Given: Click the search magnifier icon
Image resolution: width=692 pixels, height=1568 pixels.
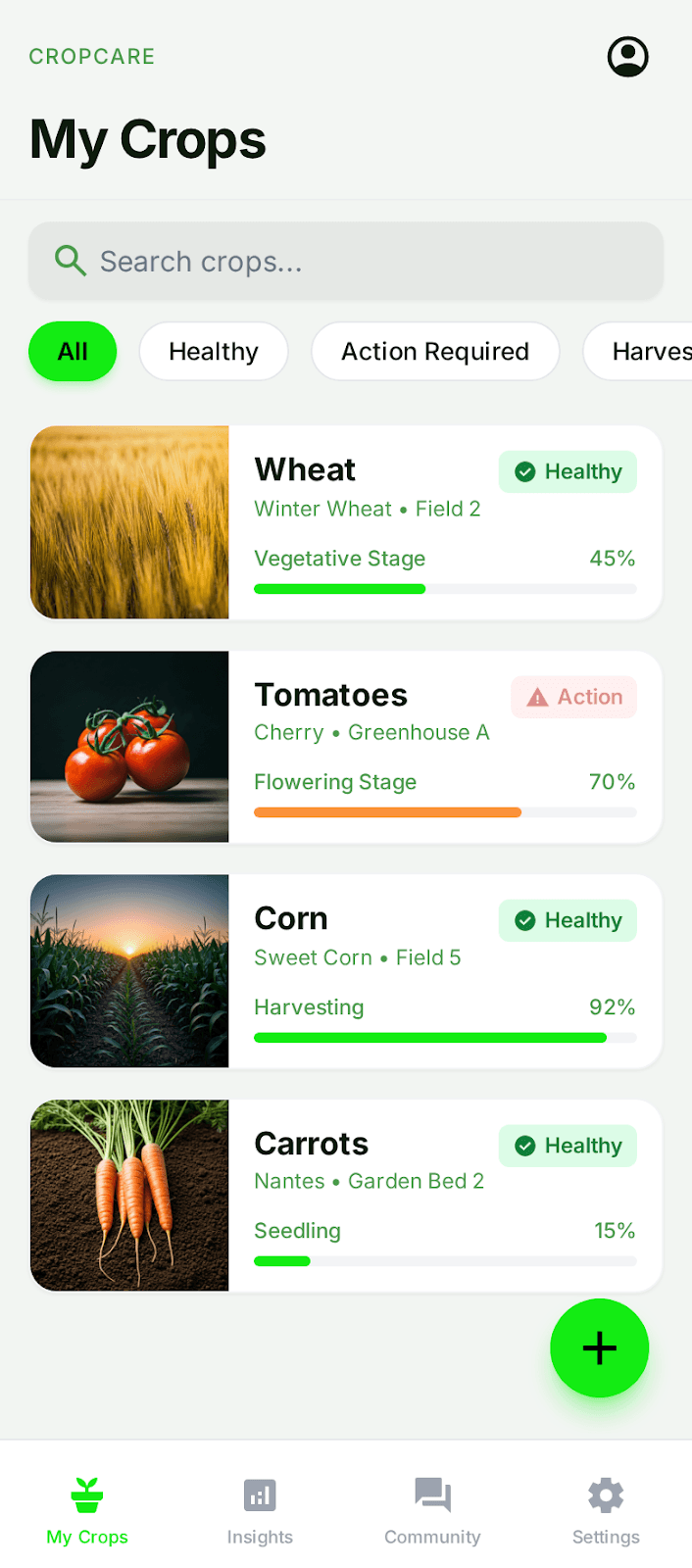Looking at the screenshot, I should point(70,260).
